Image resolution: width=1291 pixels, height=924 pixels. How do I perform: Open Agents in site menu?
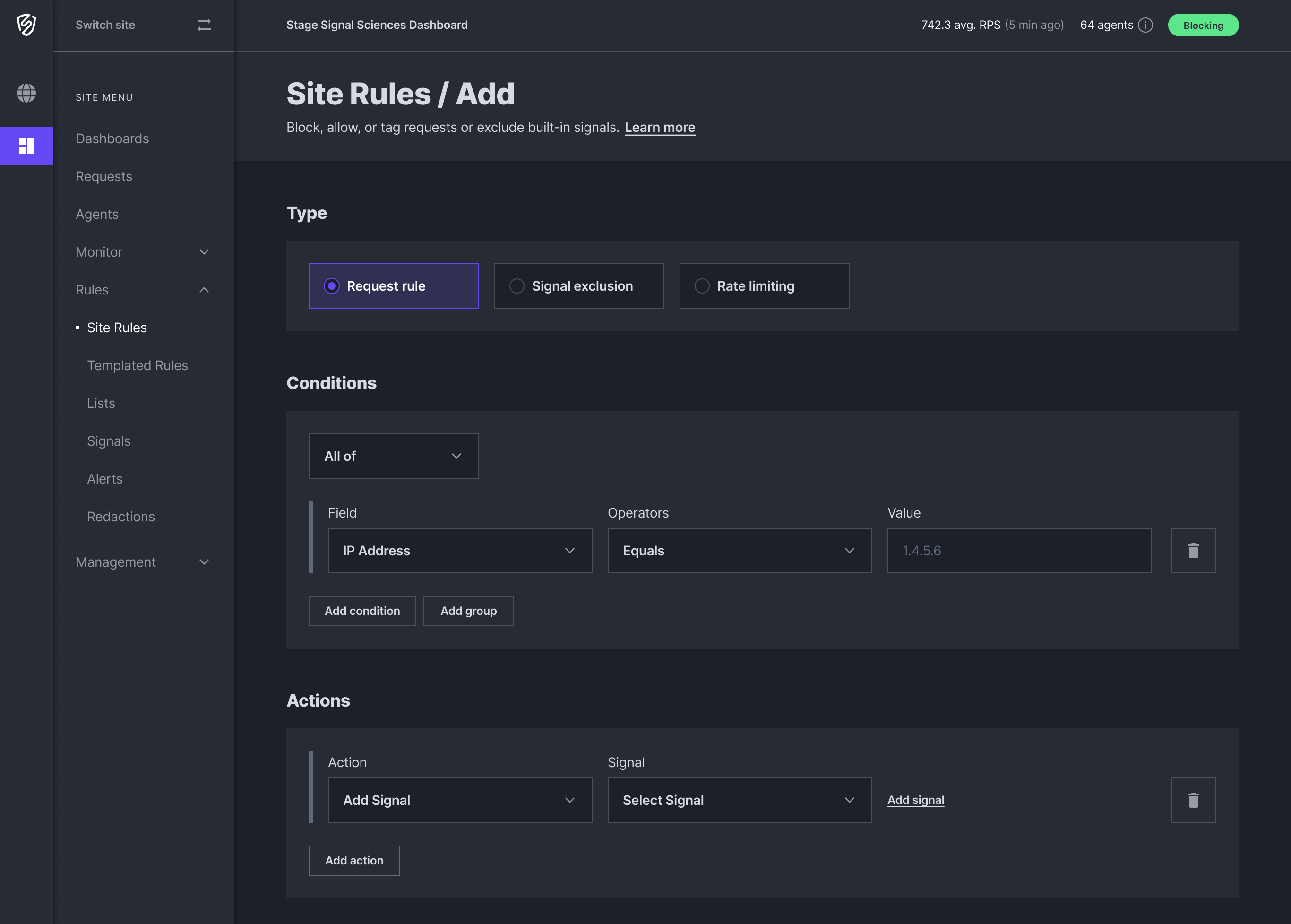coord(97,214)
